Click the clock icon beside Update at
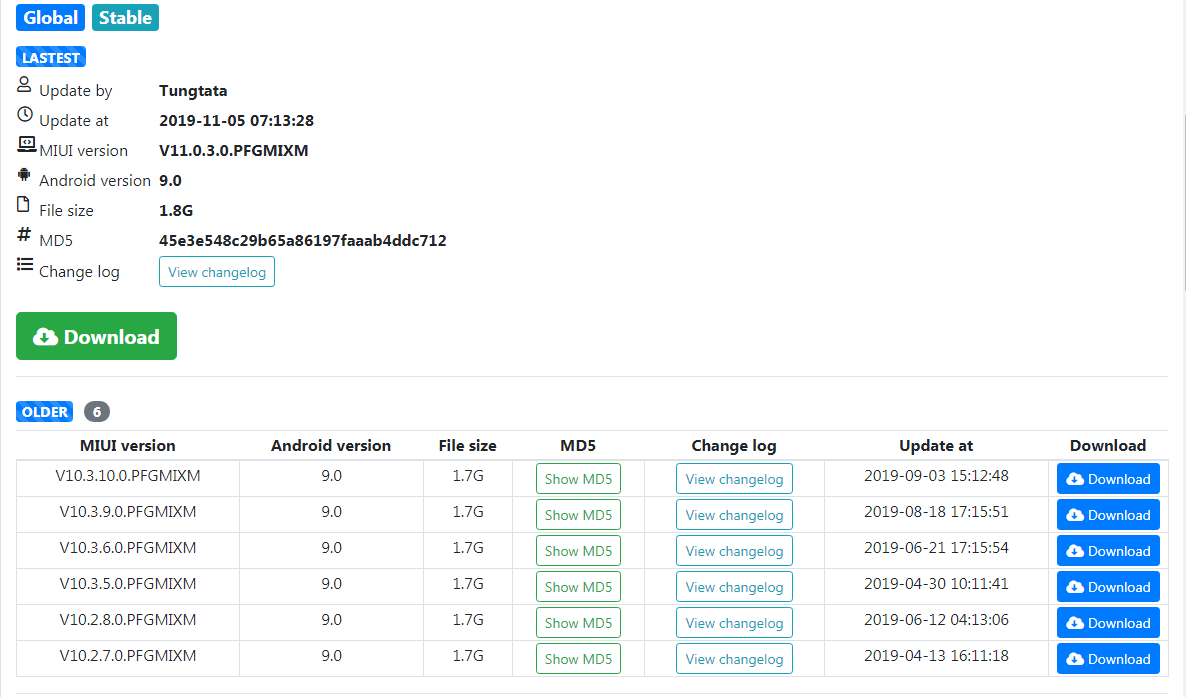 [25, 114]
